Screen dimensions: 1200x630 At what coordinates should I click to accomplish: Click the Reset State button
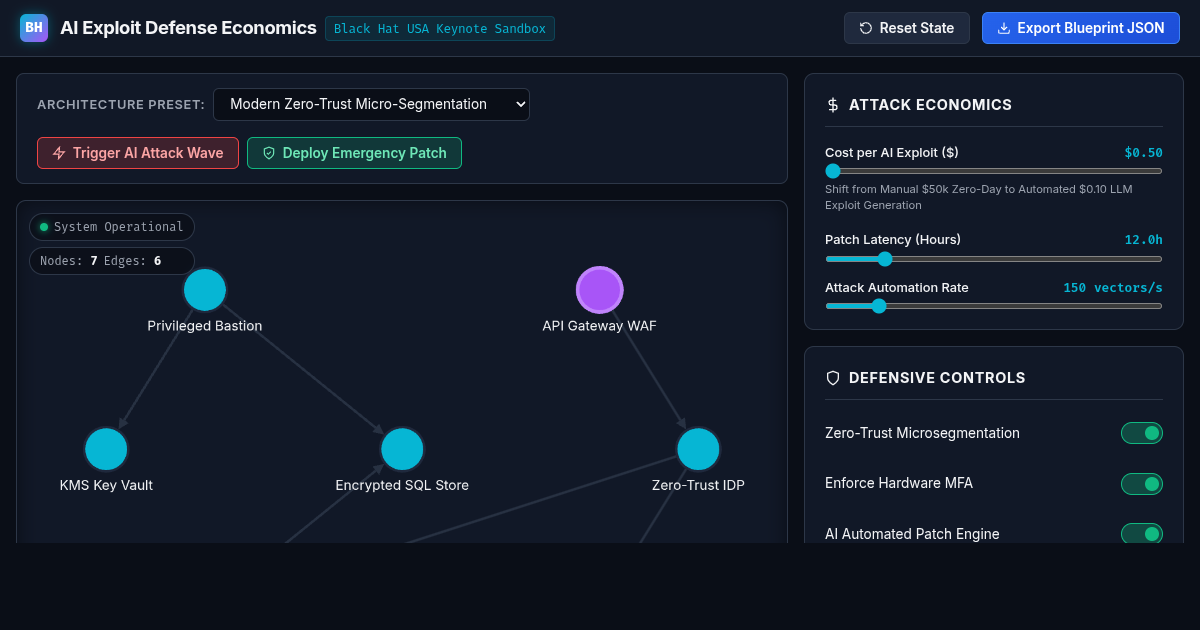(x=907, y=28)
